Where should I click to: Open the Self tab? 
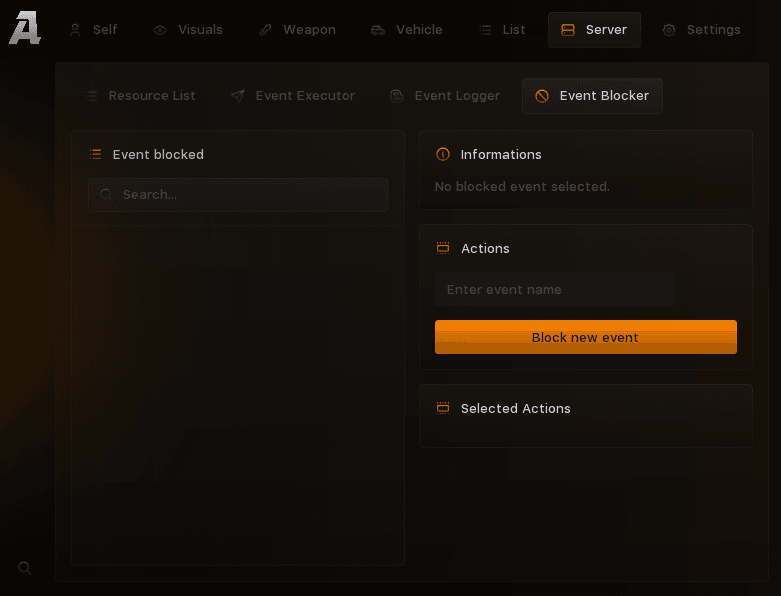[93, 30]
